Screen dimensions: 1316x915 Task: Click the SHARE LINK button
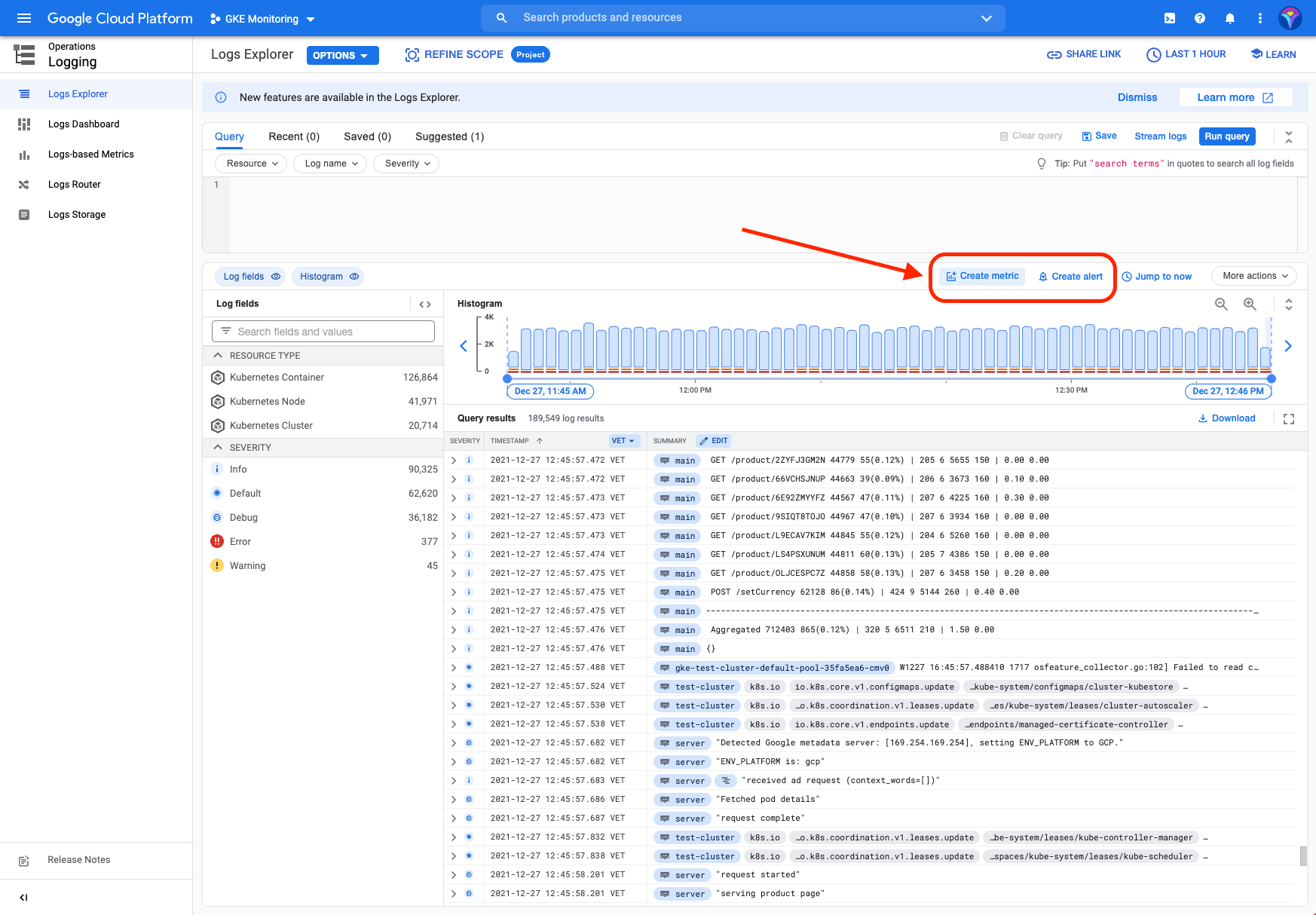tap(1084, 54)
